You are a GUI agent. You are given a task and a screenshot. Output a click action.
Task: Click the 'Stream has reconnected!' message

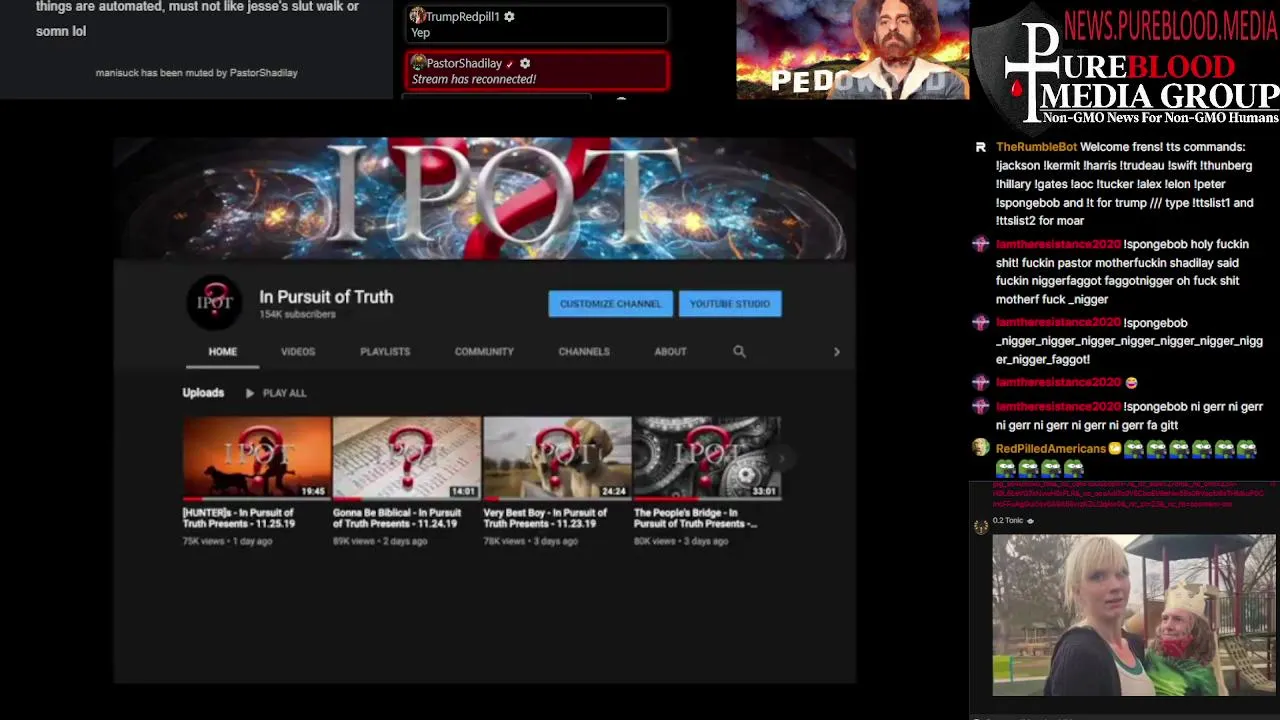tap(474, 80)
